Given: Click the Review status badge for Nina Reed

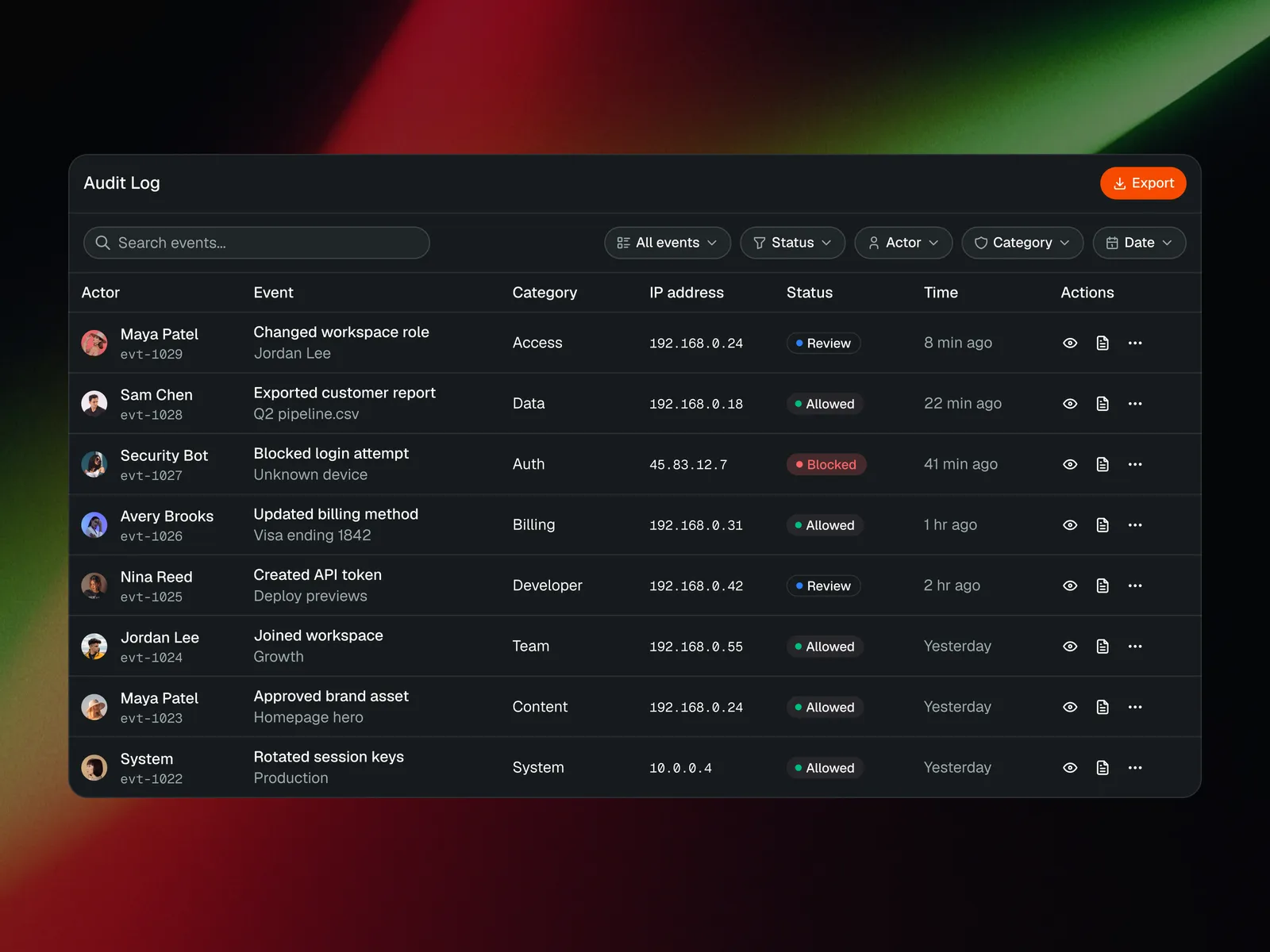Looking at the screenshot, I should (823, 586).
